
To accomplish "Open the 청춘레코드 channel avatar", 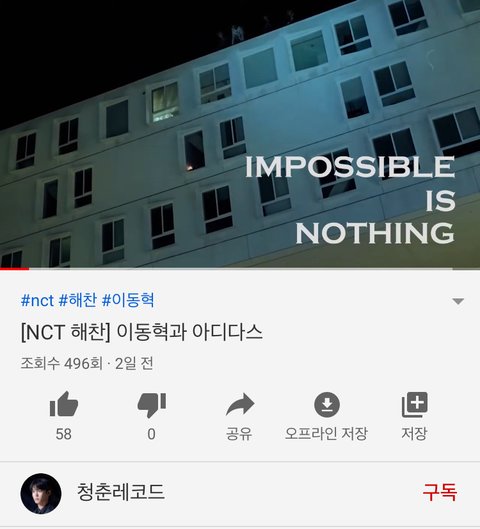I will tap(41, 493).
